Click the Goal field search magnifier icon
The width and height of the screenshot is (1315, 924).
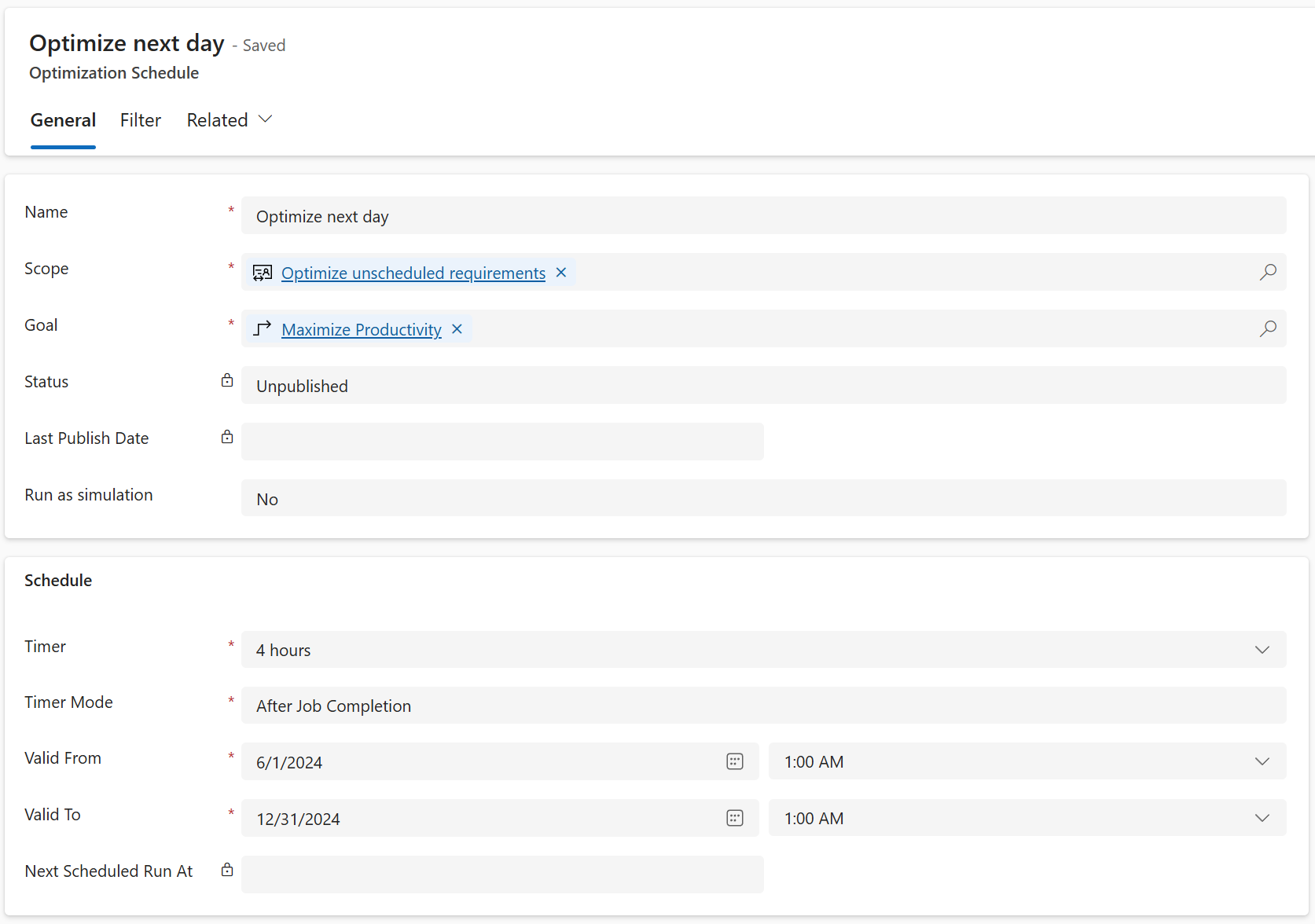(1267, 329)
